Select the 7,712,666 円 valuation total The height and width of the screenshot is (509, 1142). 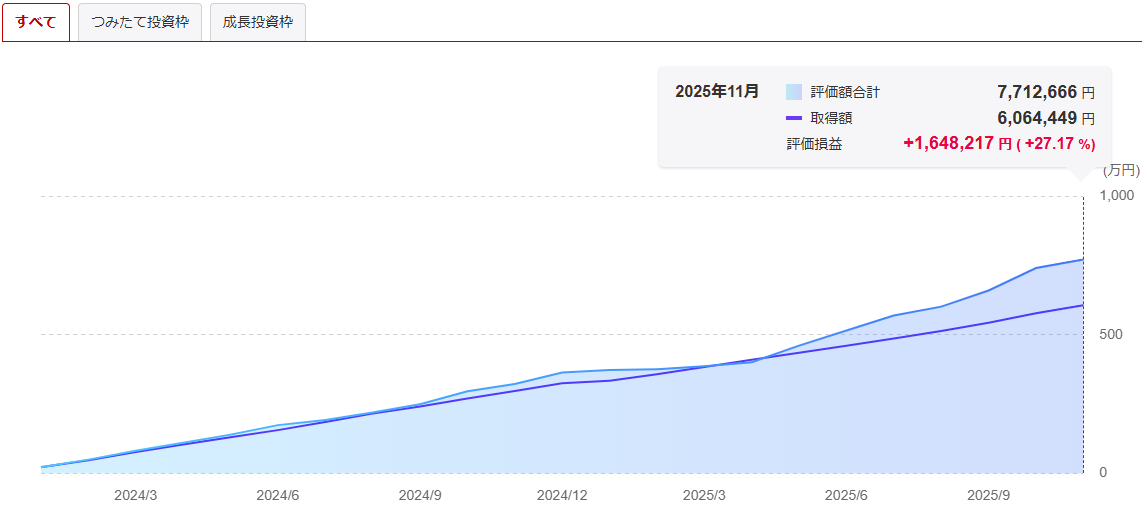coord(1045,92)
